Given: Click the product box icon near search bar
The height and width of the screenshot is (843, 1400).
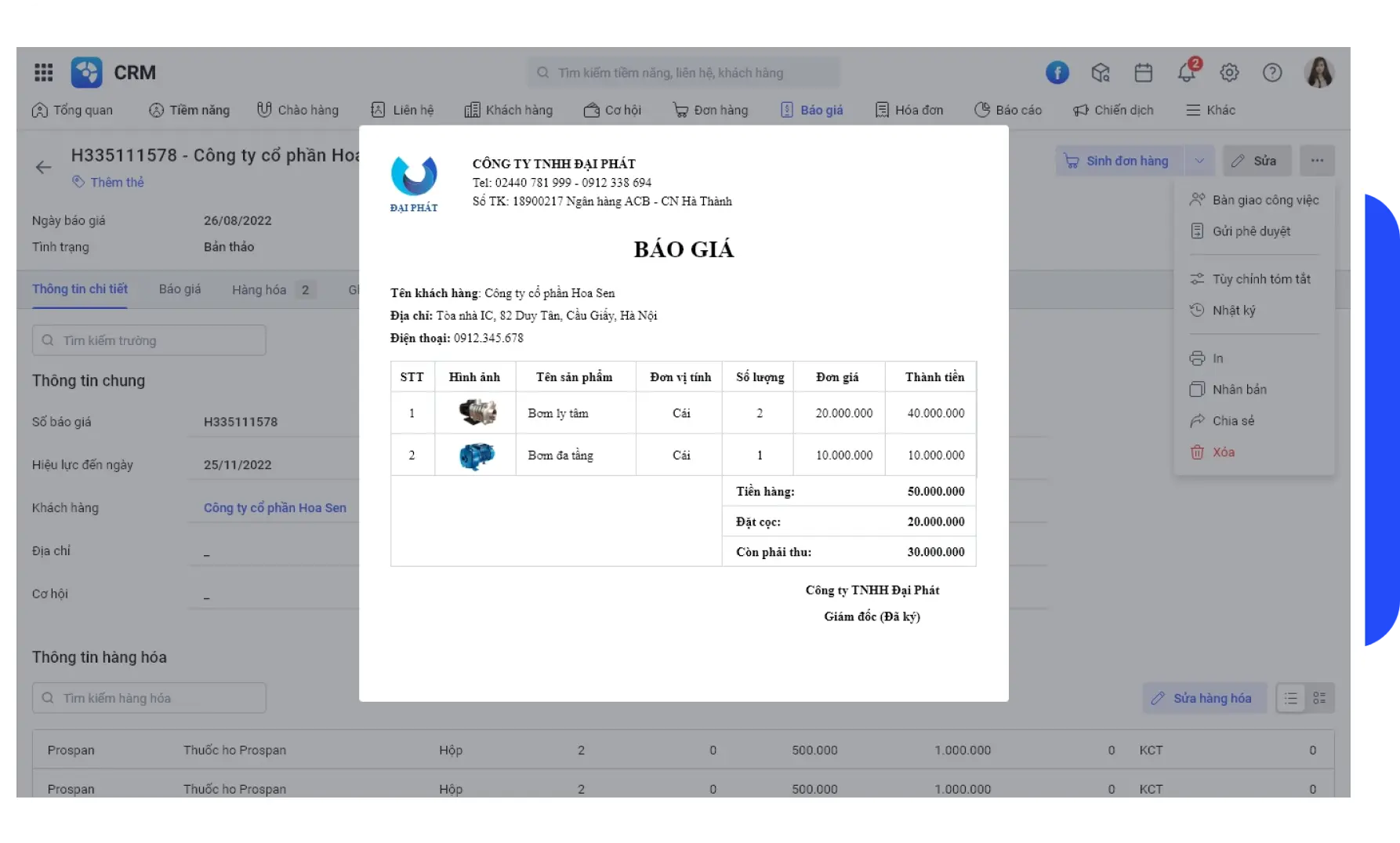Looking at the screenshot, I should 1101,72.
